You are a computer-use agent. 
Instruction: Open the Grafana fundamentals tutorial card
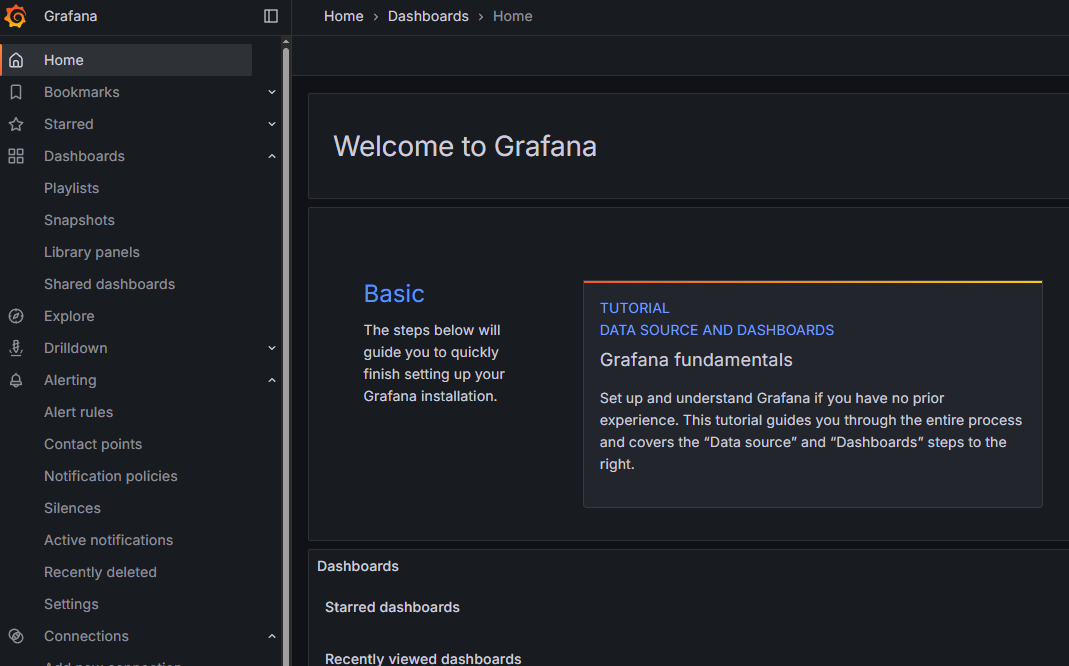pyautogui.click(x=813, y=394)
